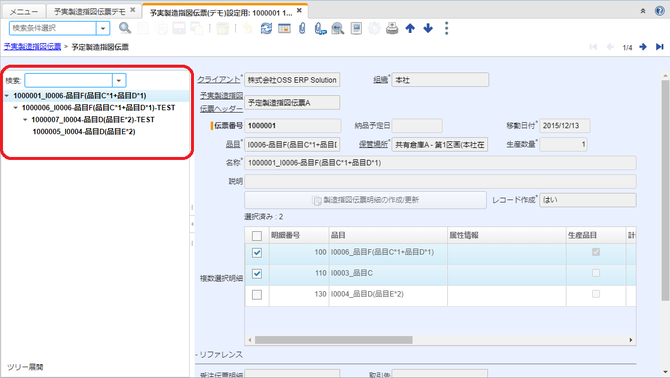The image size is (670, 378).
Task: Click into the 伝票番号 field
Action: click(x=293, y=126)
